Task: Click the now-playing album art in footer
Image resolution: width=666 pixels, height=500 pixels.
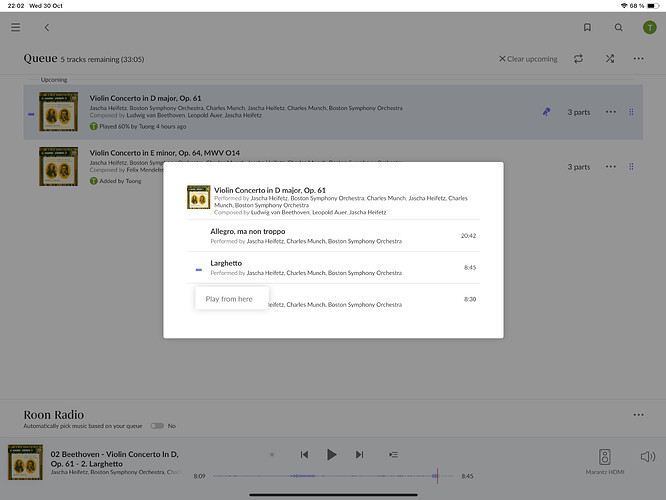Action: click(x=25, y=462)
